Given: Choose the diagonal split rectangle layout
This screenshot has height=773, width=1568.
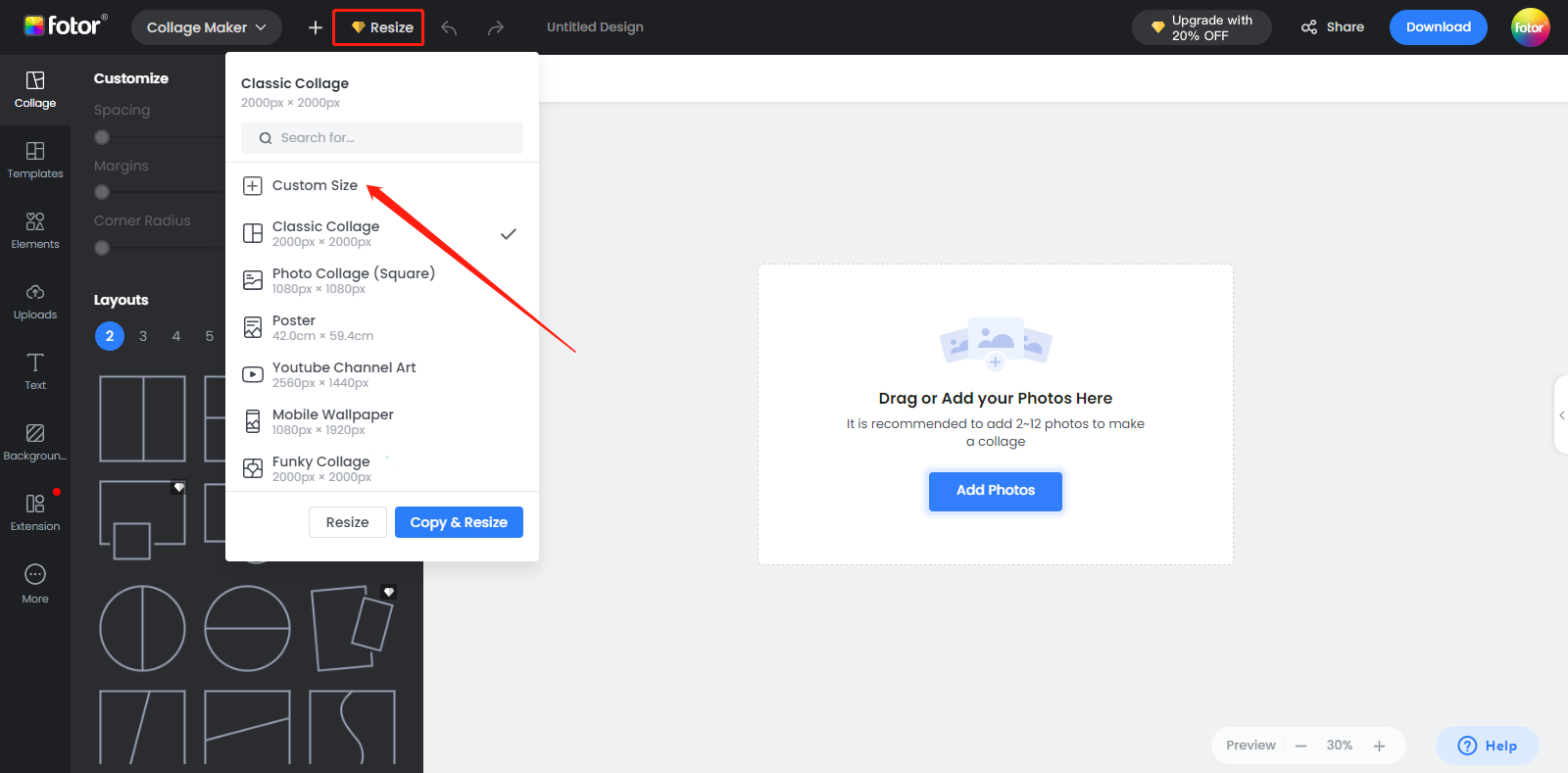Looking at the screenshot, I should pyautogui.click(x=143, y=727).
